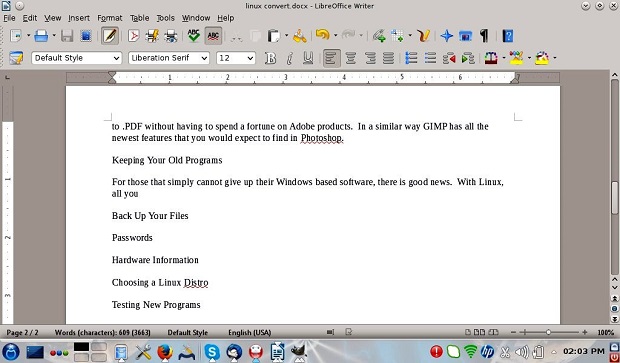The width and height of the screenshot is (620, 363).
Task: Open the Gallery icon
Action: 465,36
